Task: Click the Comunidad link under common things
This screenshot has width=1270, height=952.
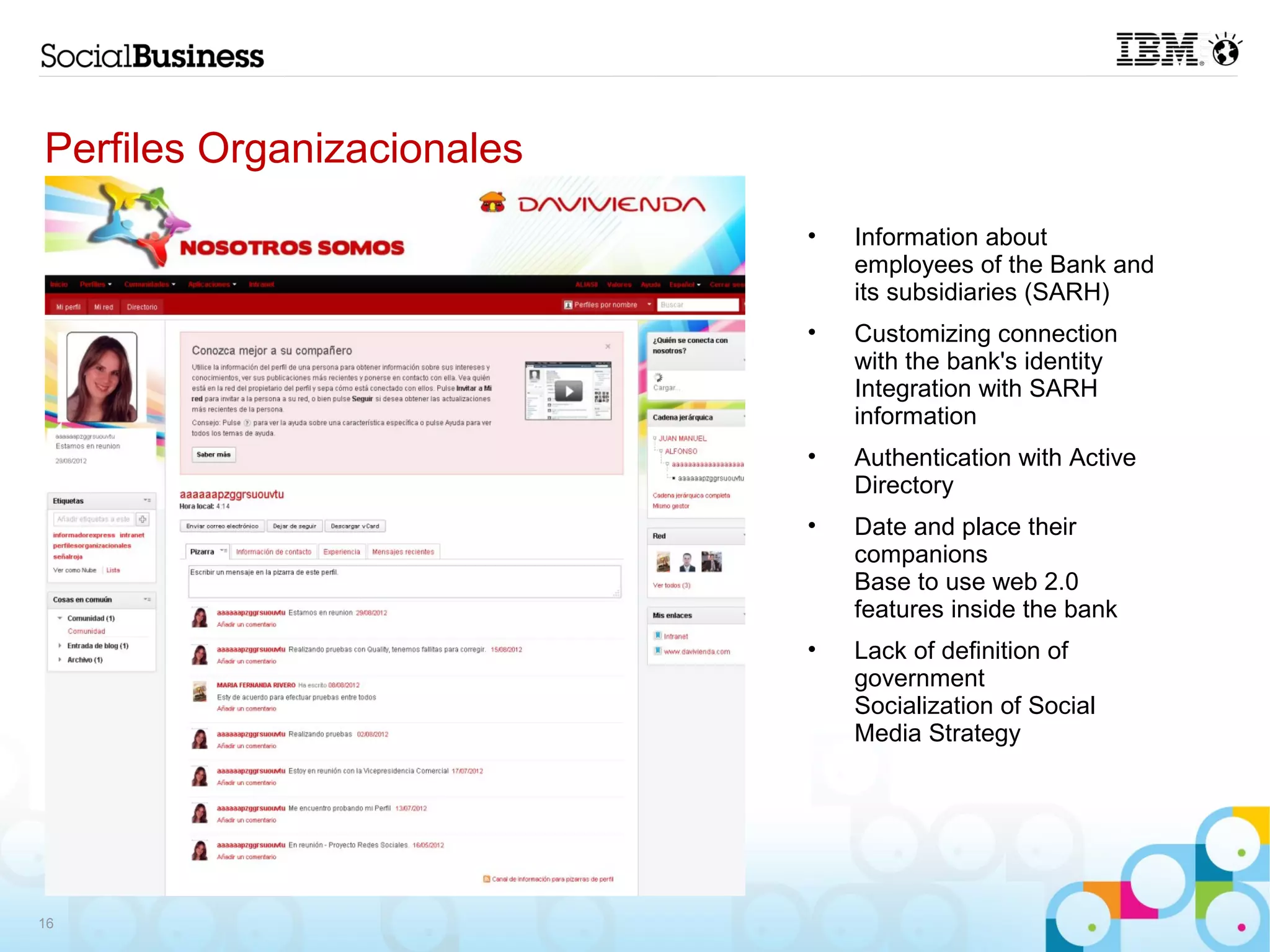Action: 86,632
